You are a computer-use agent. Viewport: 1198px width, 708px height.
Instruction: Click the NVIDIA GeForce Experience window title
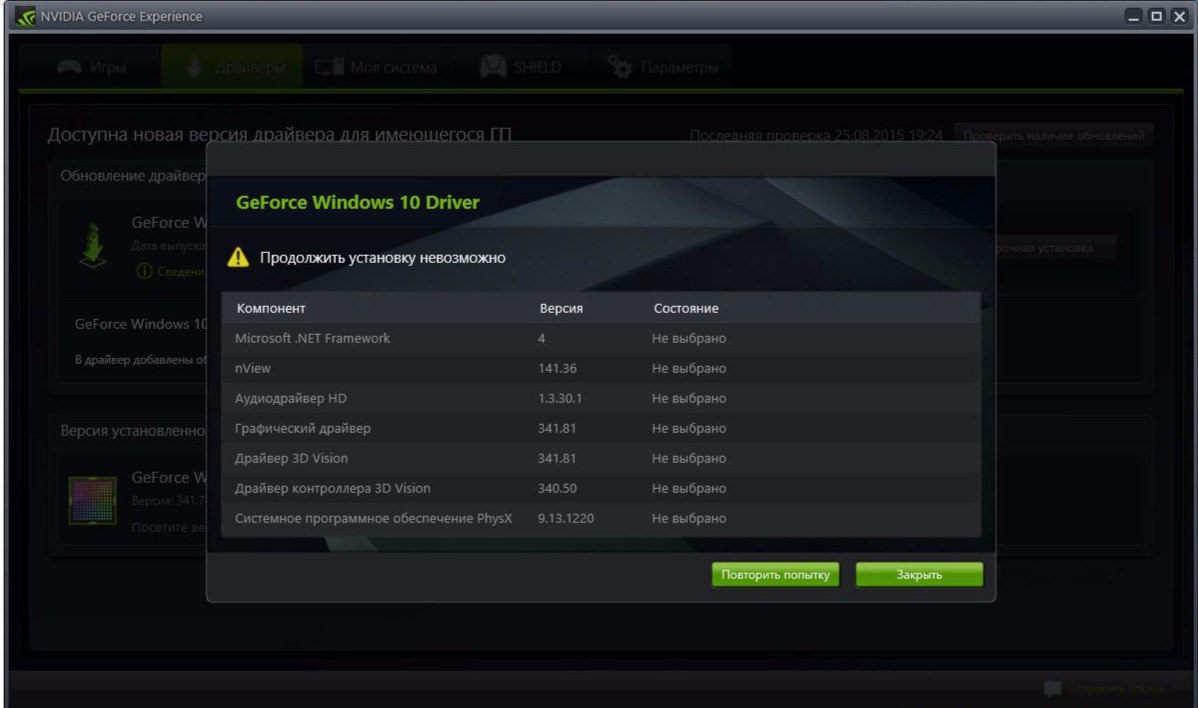121,16
